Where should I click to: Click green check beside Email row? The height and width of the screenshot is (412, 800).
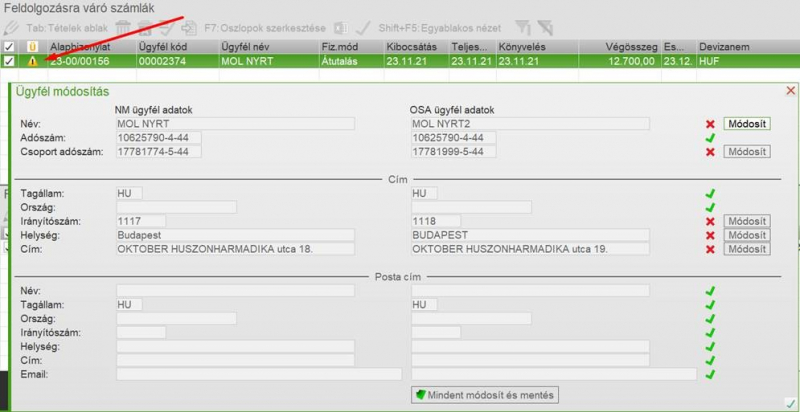710,374
